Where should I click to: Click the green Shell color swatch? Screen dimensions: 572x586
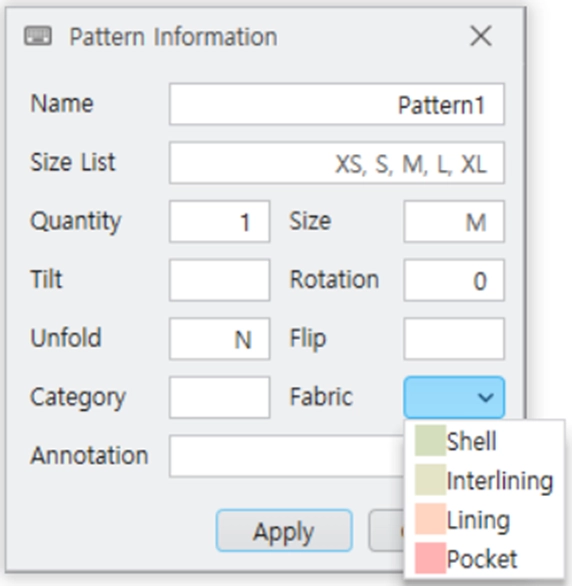(430, 441)
